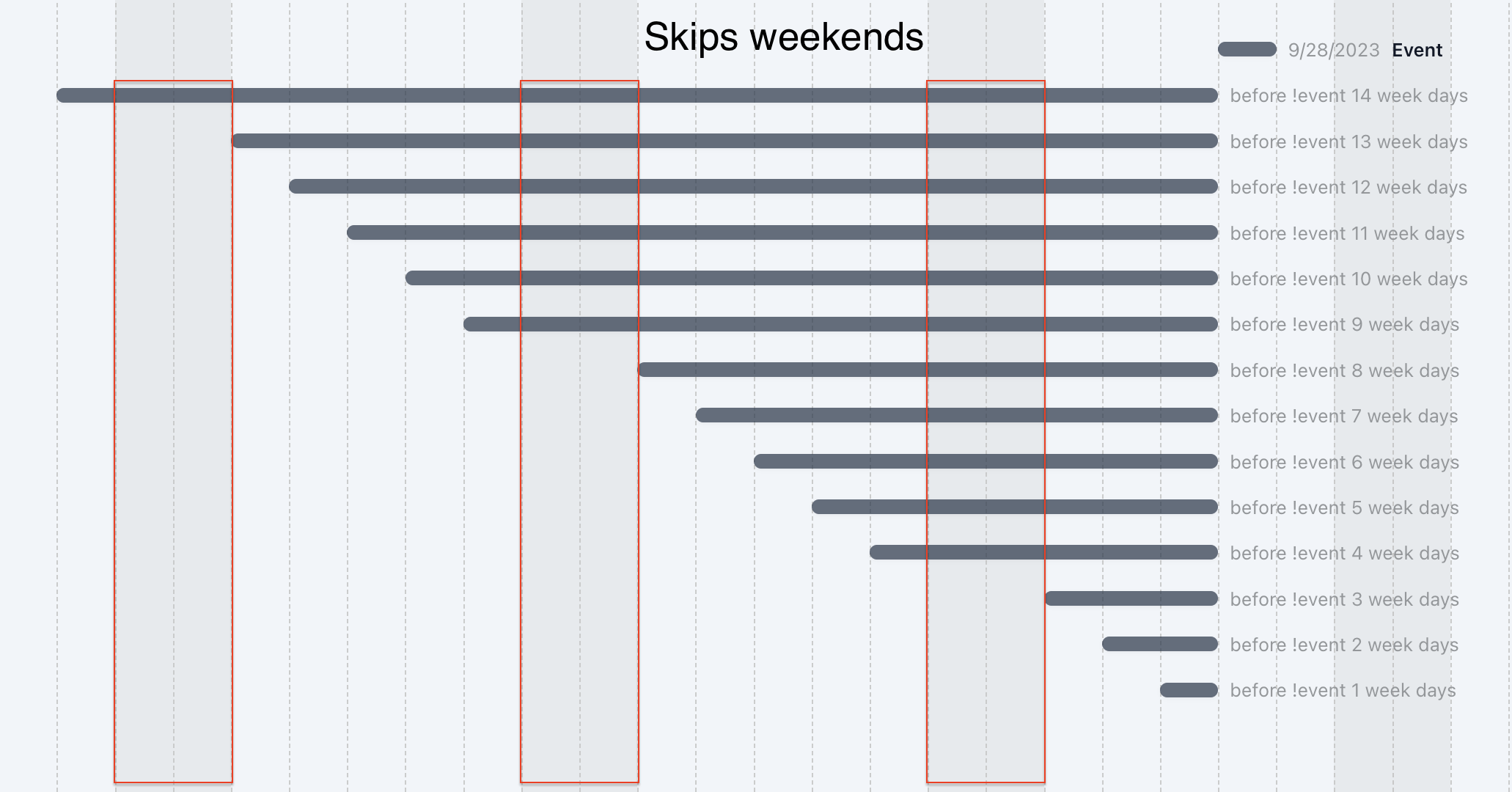Screen dimensions: 1512x792
Task: Select the Event bar dated 9/28/2023
Action: click(1247, 49)
